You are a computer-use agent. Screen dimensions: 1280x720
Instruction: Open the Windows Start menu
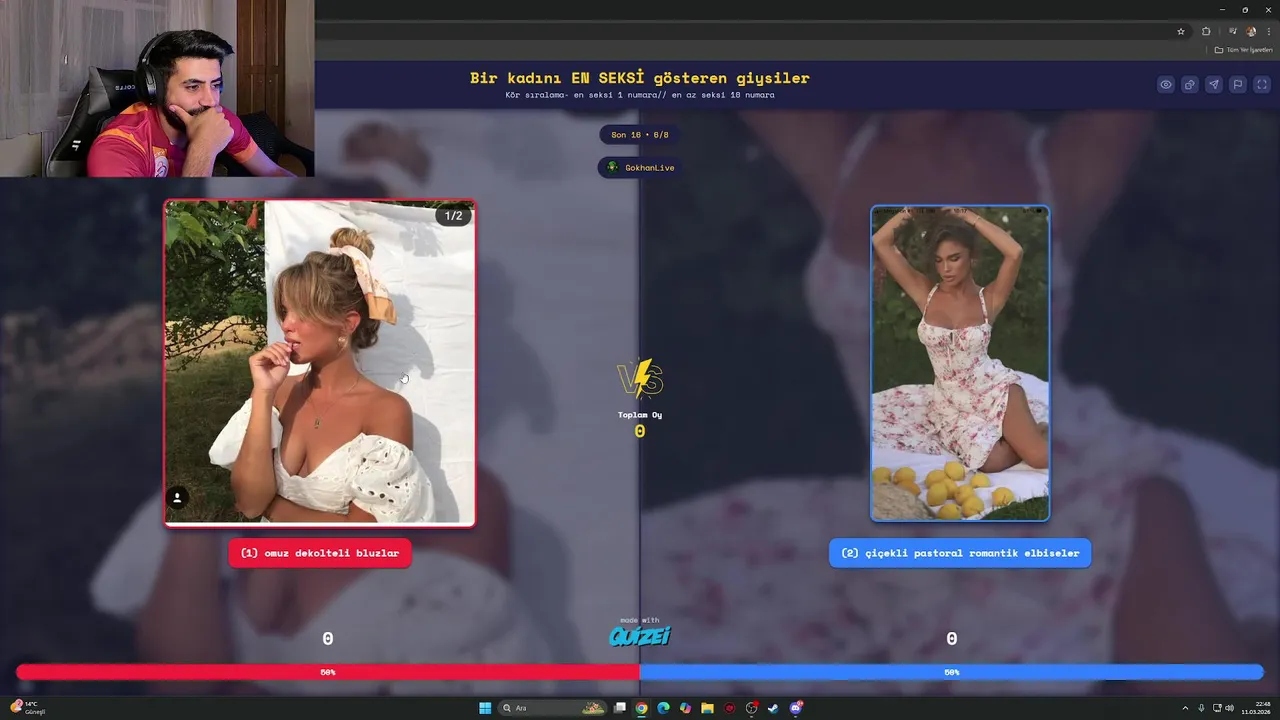click(485, 708)
